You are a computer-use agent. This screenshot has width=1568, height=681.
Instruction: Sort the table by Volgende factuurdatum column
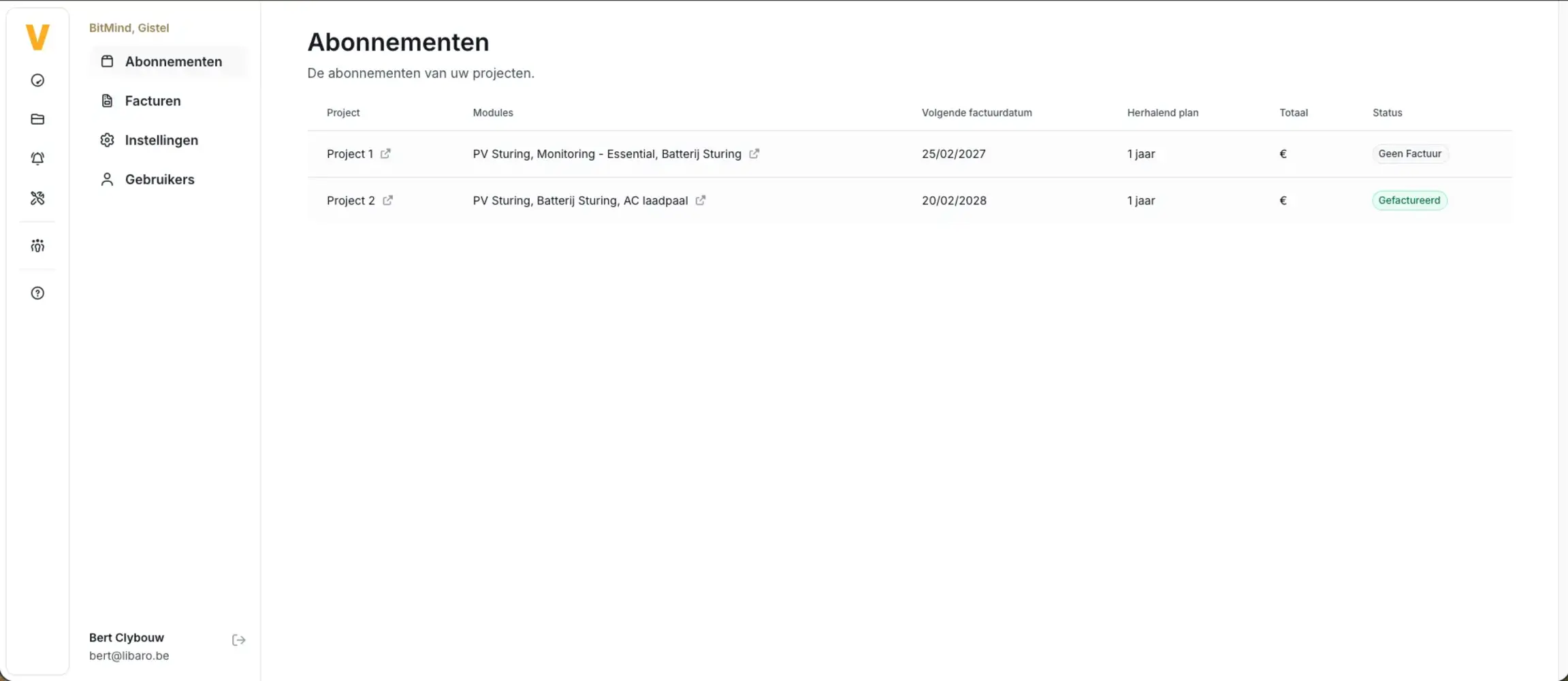(977, 112)
